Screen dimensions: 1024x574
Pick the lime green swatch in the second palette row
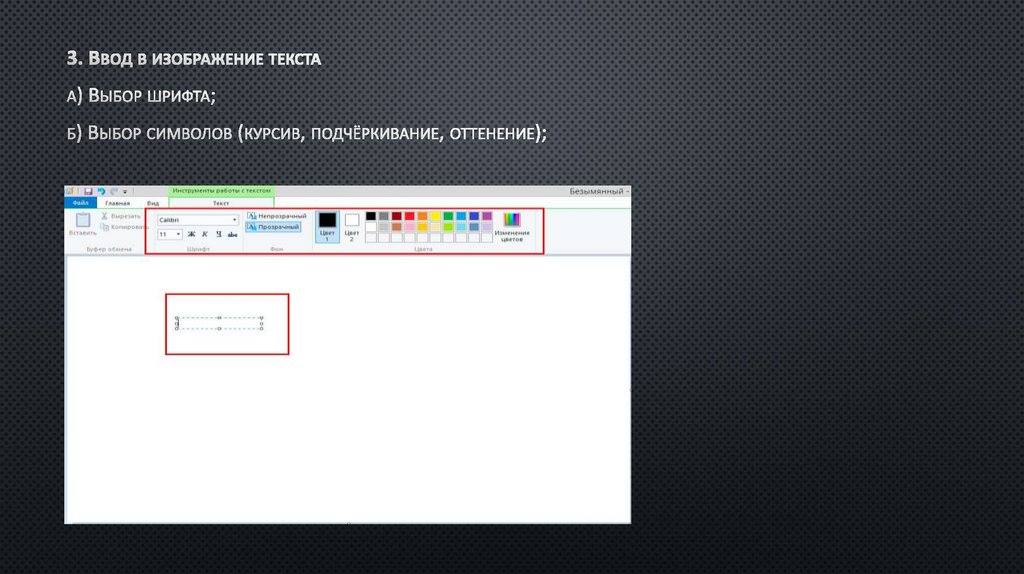449,227
